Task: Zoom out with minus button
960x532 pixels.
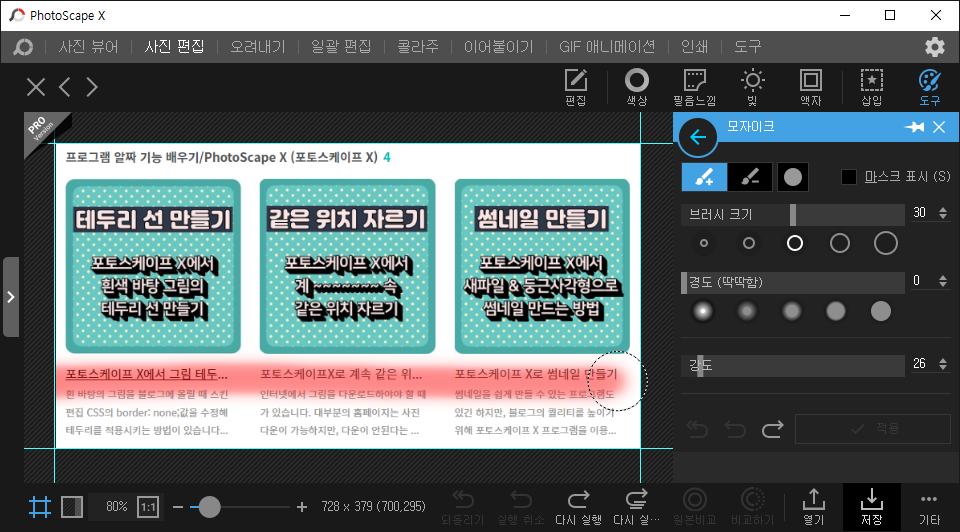Action: point(178,507)
